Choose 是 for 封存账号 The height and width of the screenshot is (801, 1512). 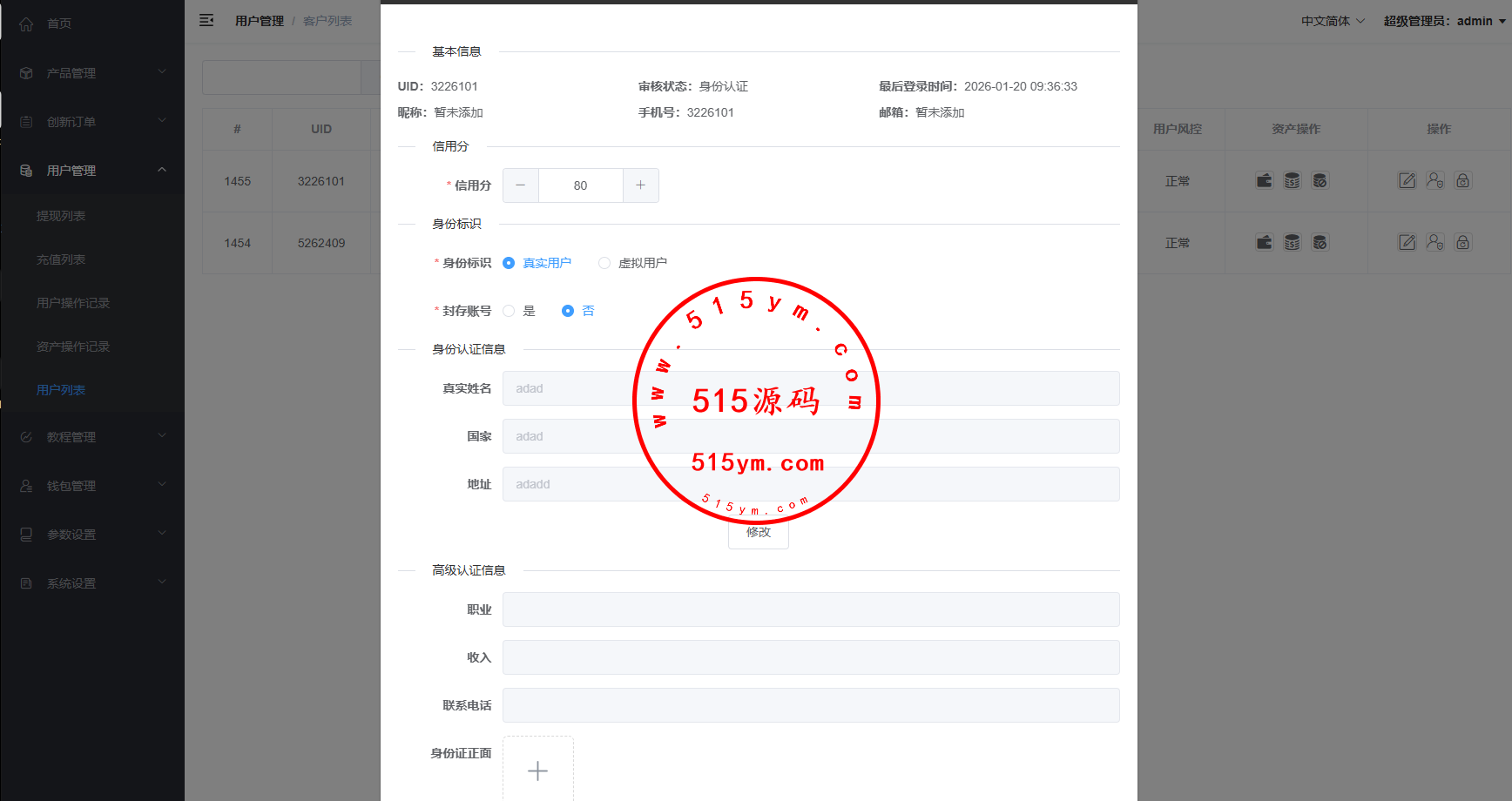(509, 311)
